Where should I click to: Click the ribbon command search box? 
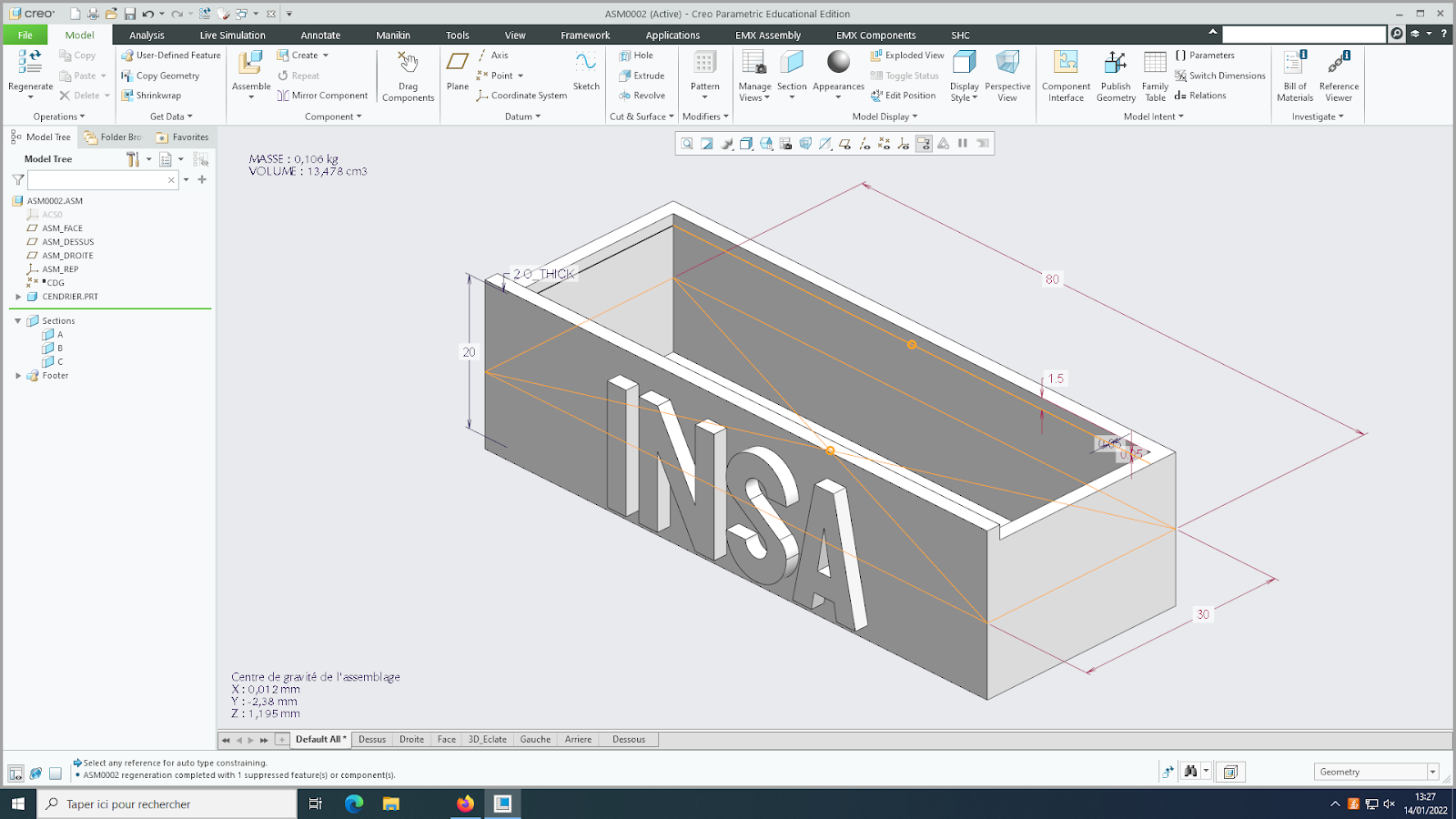(x=1305, y=35)
